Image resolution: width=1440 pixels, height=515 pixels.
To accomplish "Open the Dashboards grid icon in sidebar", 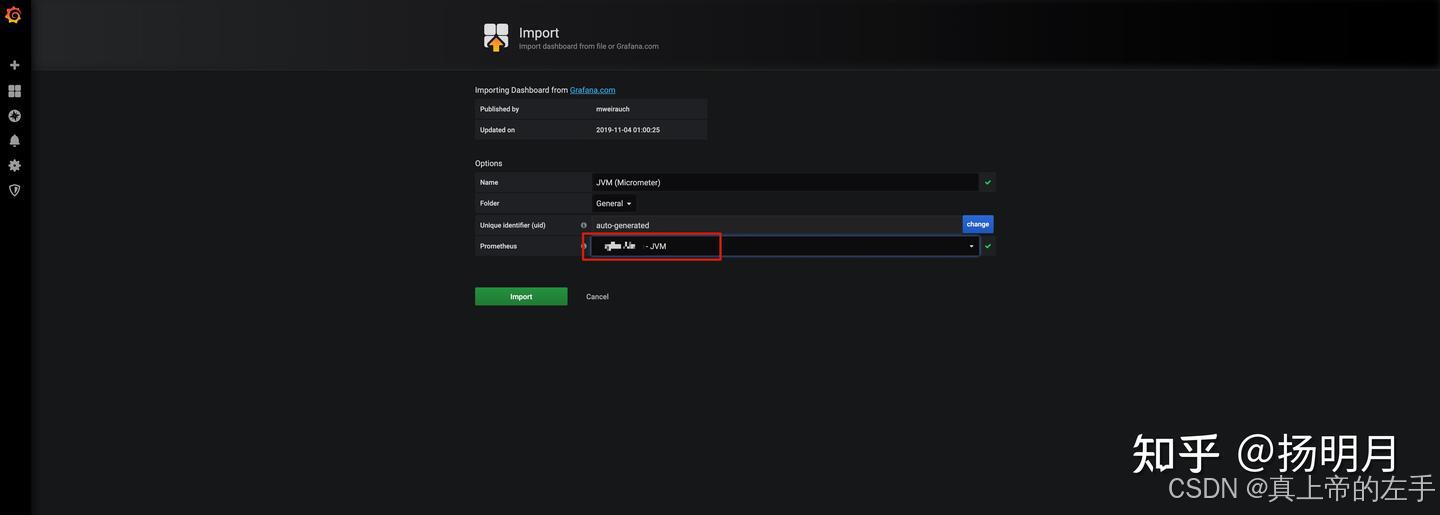I will tap(14, 91).
